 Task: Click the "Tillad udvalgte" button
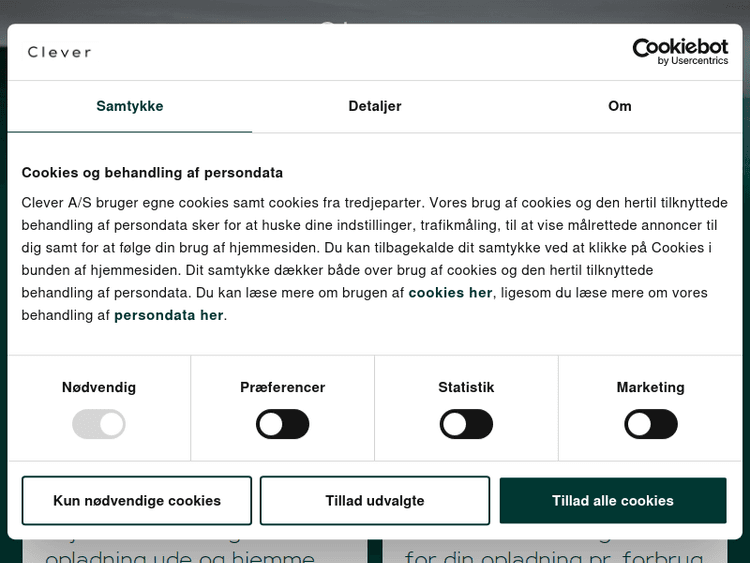point(375,501)
